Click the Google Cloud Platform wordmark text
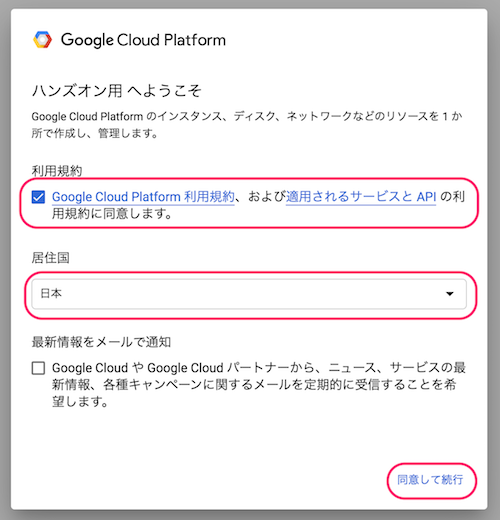The image size is (500, 520). [x=143, y=40]
